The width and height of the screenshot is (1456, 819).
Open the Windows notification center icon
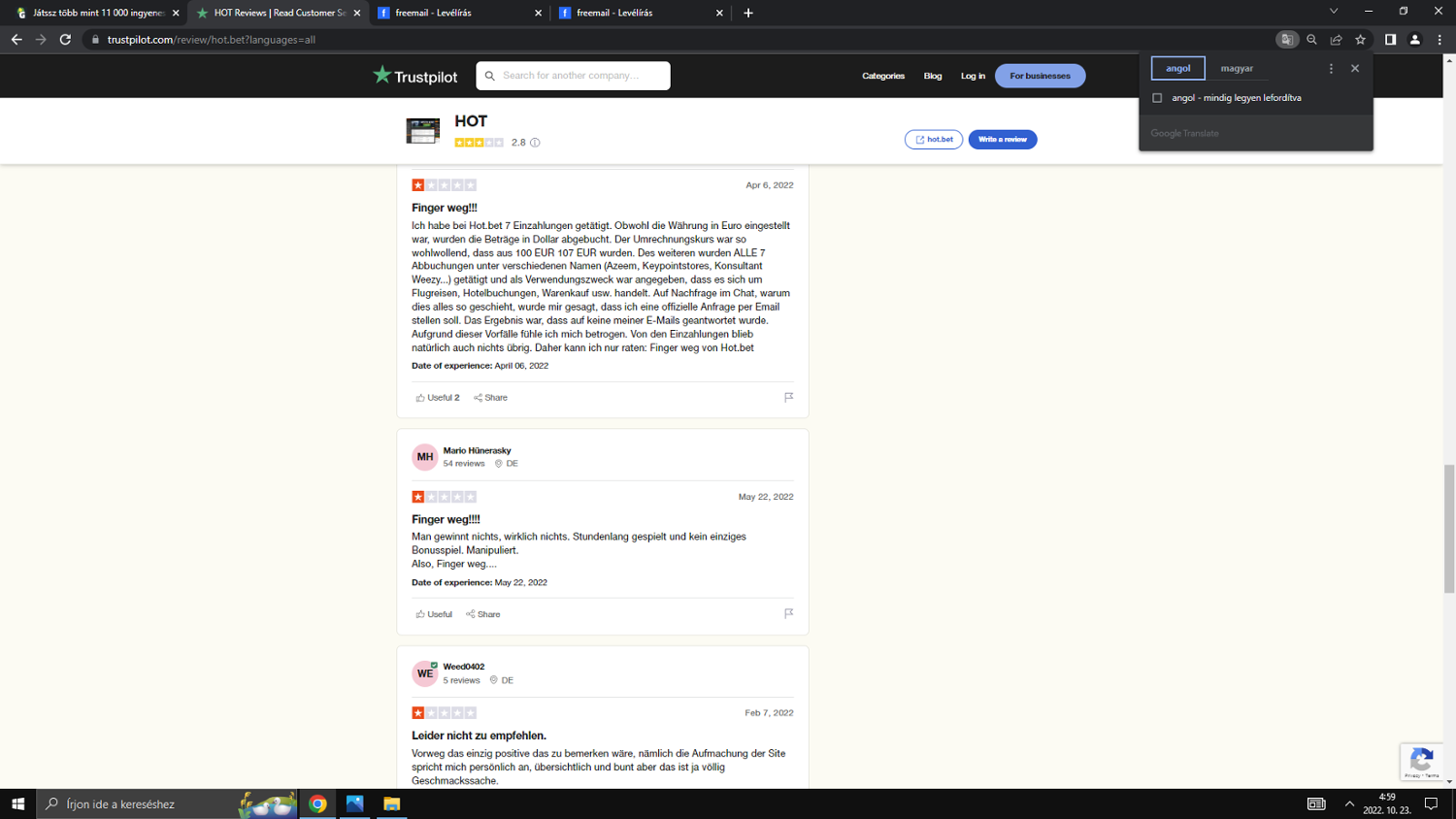[1431, 803]
